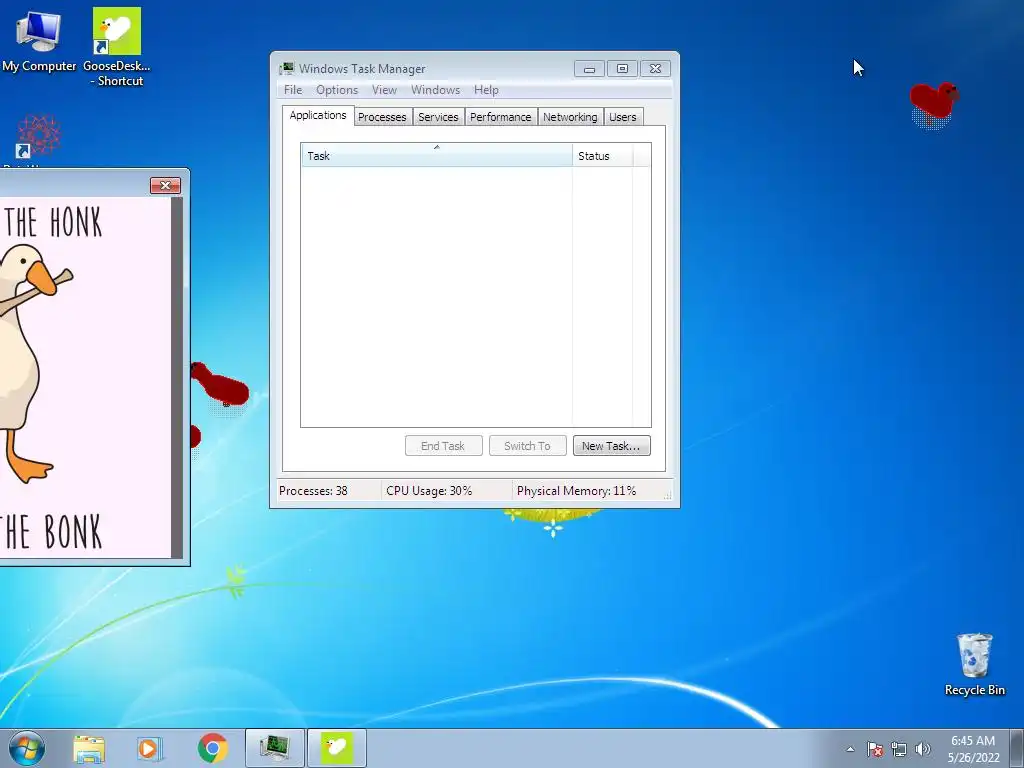Click the End Task button
Screen dimensions: 1024x768
[x=443, y=446]
